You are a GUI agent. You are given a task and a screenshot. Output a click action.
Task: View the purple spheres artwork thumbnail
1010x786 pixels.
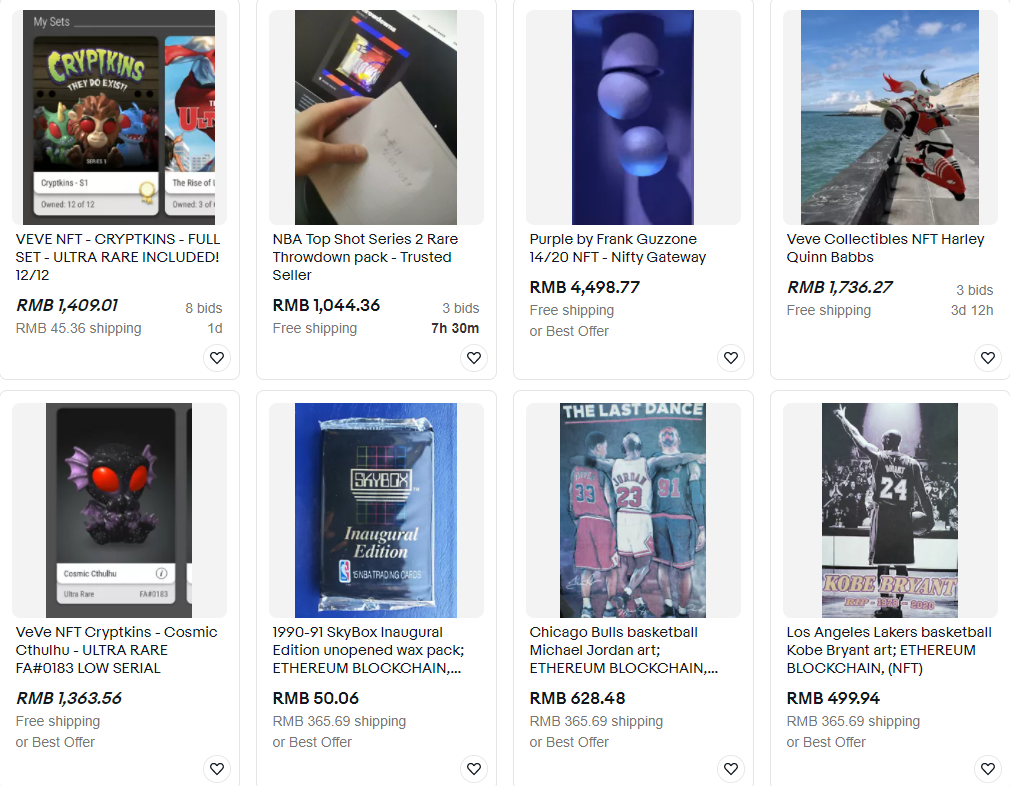click(633, 117)
